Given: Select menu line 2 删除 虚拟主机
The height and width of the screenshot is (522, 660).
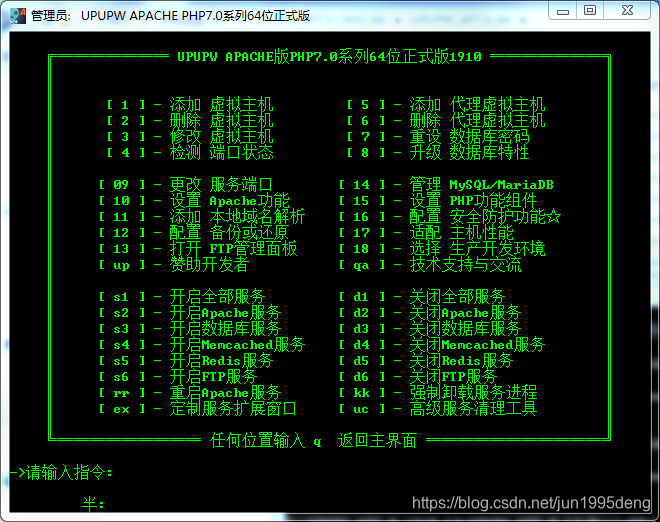Looking at the screenshot, I should tap(190, 120).
